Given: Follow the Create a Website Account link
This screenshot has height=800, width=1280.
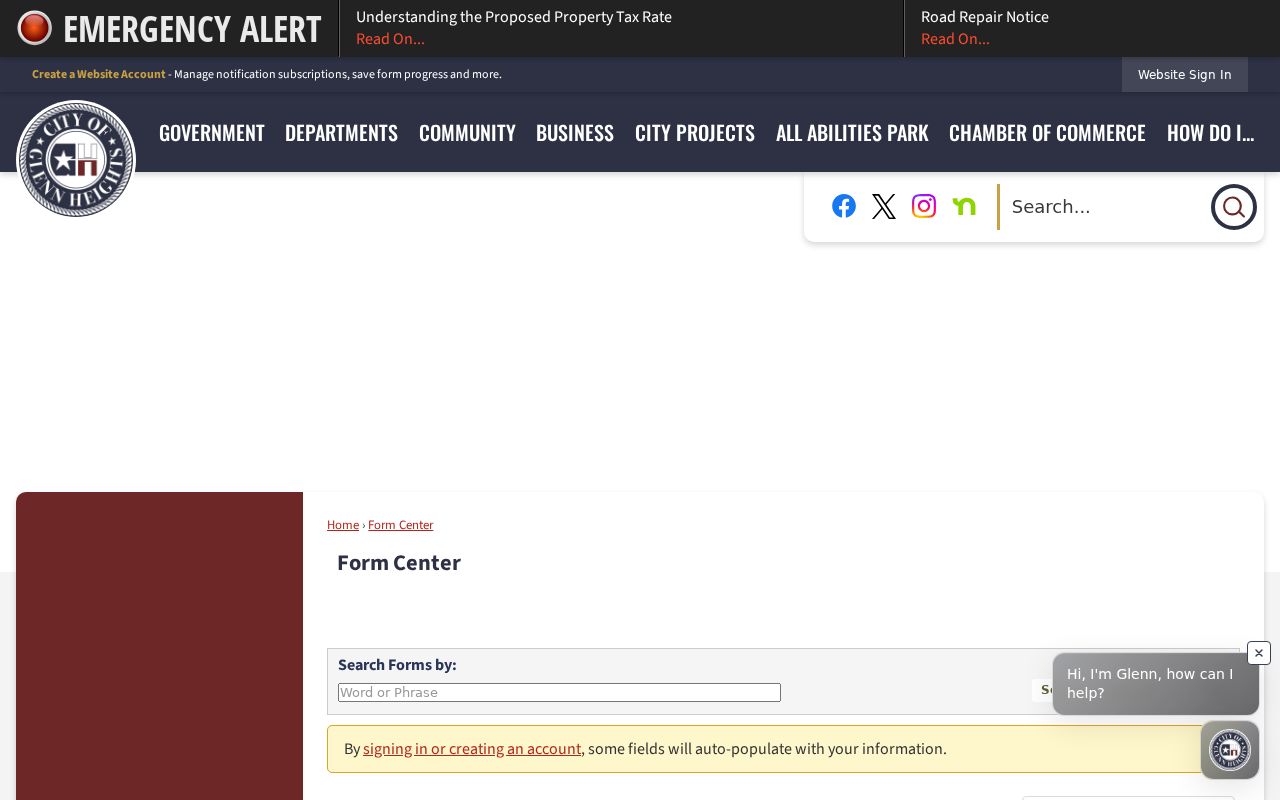Looking at the screenshot, I should click(99, 74).
